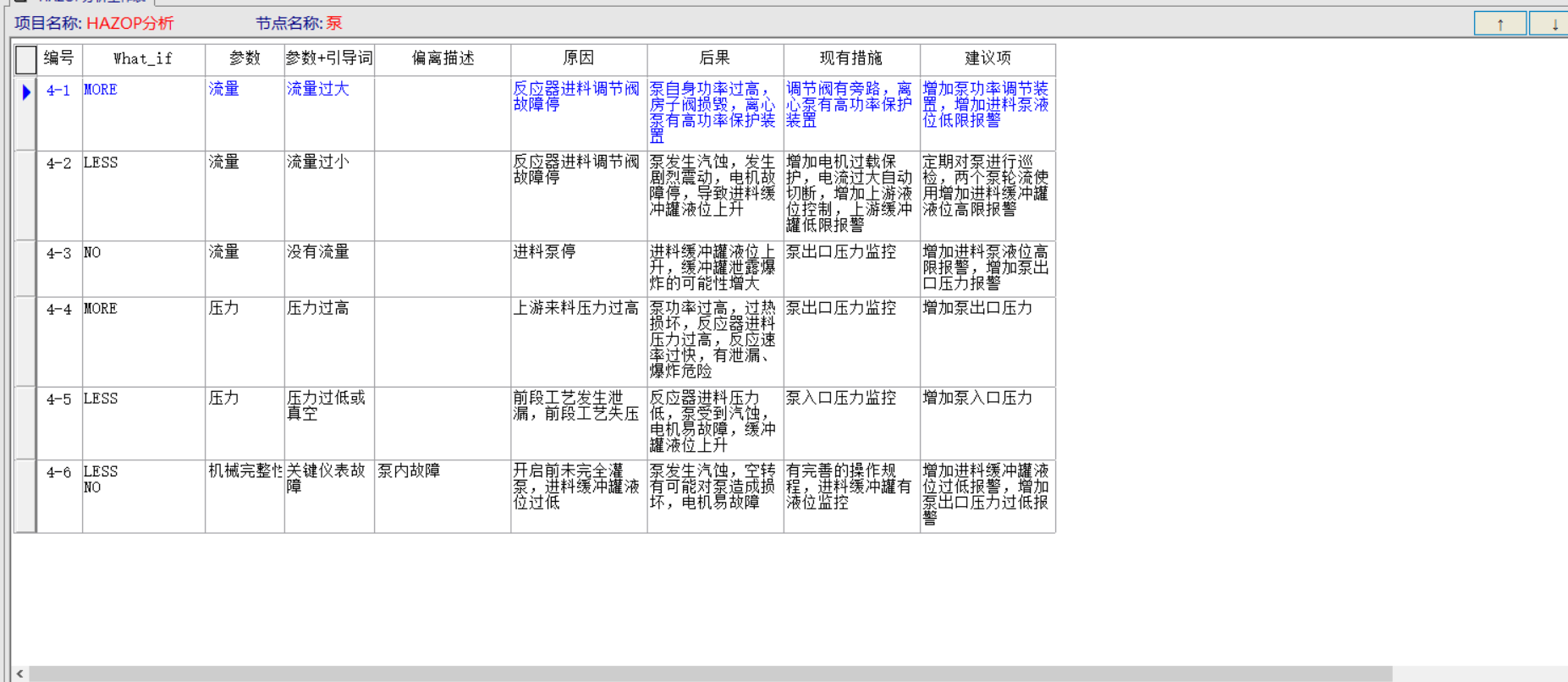The image size is (1568, 682).
Task: Click the node name 泵 label
Action: coord(334,24)
